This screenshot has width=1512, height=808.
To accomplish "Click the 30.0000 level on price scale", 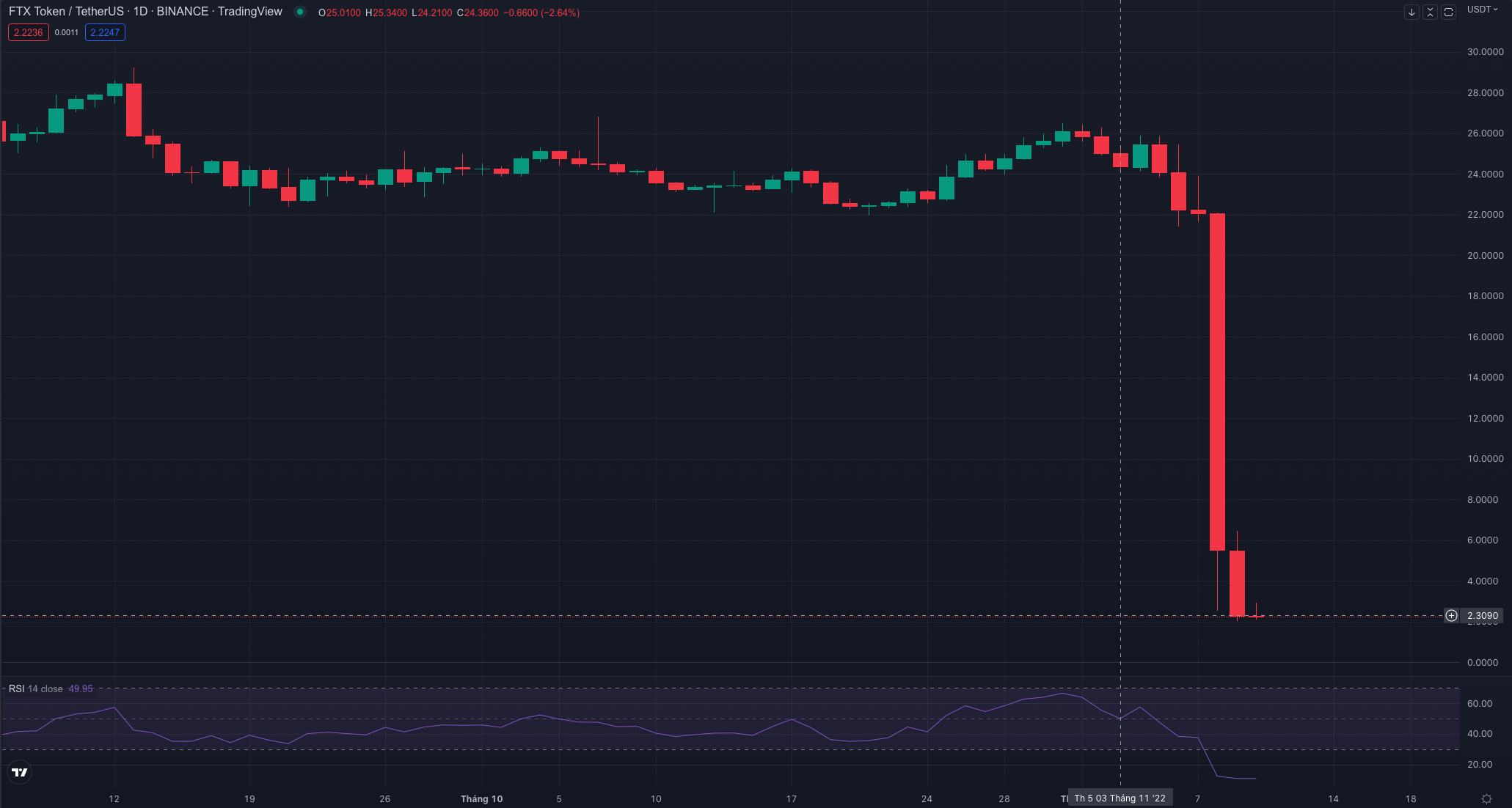I will click(x=1485, y=52).
